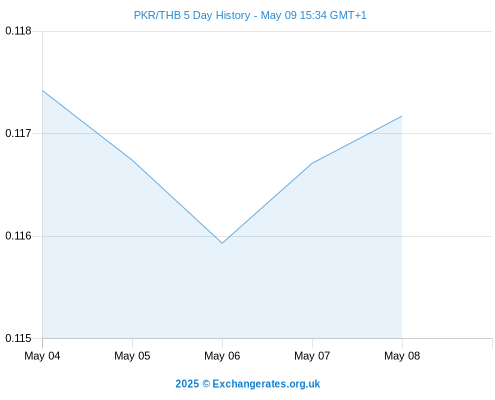Click the May 08 final data point
Image resolution: width=495 pixels, height=400 pixels.
(x=402, y=116)
